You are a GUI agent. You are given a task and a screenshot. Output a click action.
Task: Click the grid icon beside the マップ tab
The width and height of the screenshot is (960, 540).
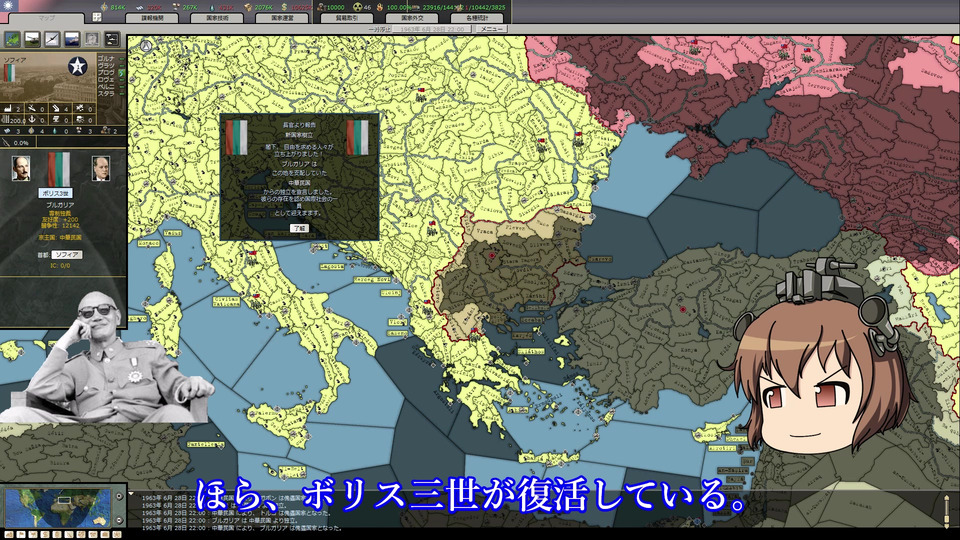point(97,17)
